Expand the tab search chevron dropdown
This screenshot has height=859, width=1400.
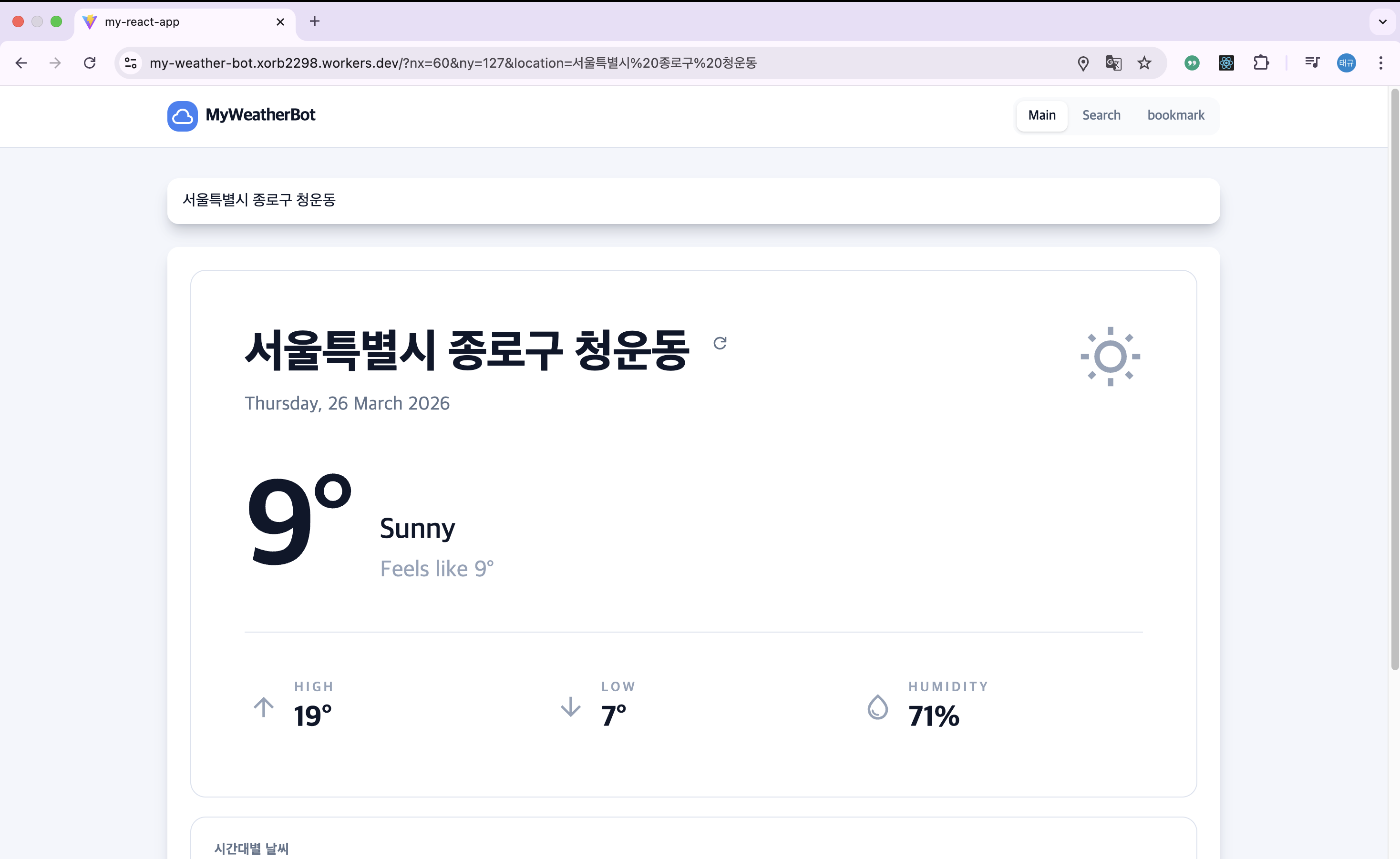point(1382,21)
